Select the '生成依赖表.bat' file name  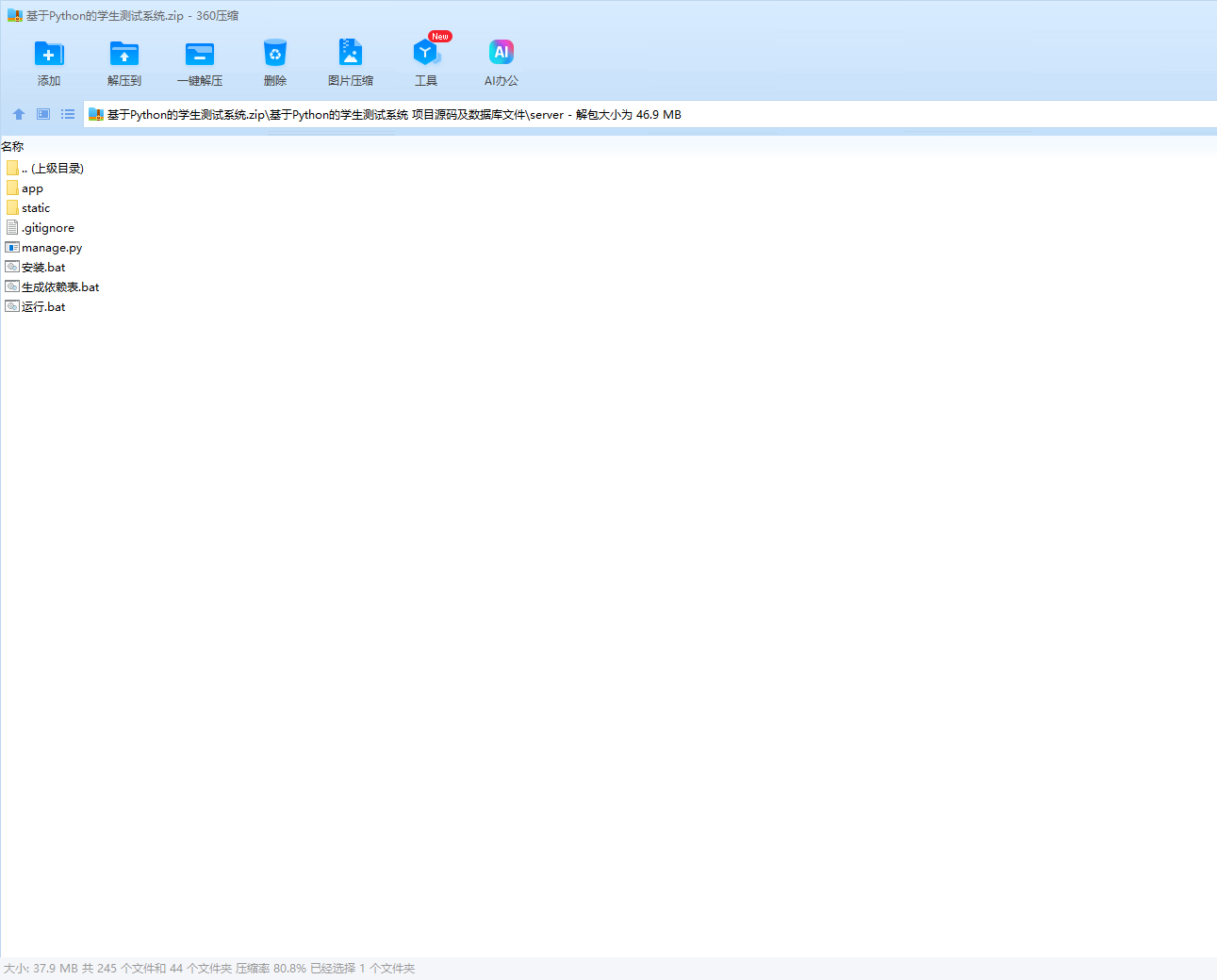60,287
